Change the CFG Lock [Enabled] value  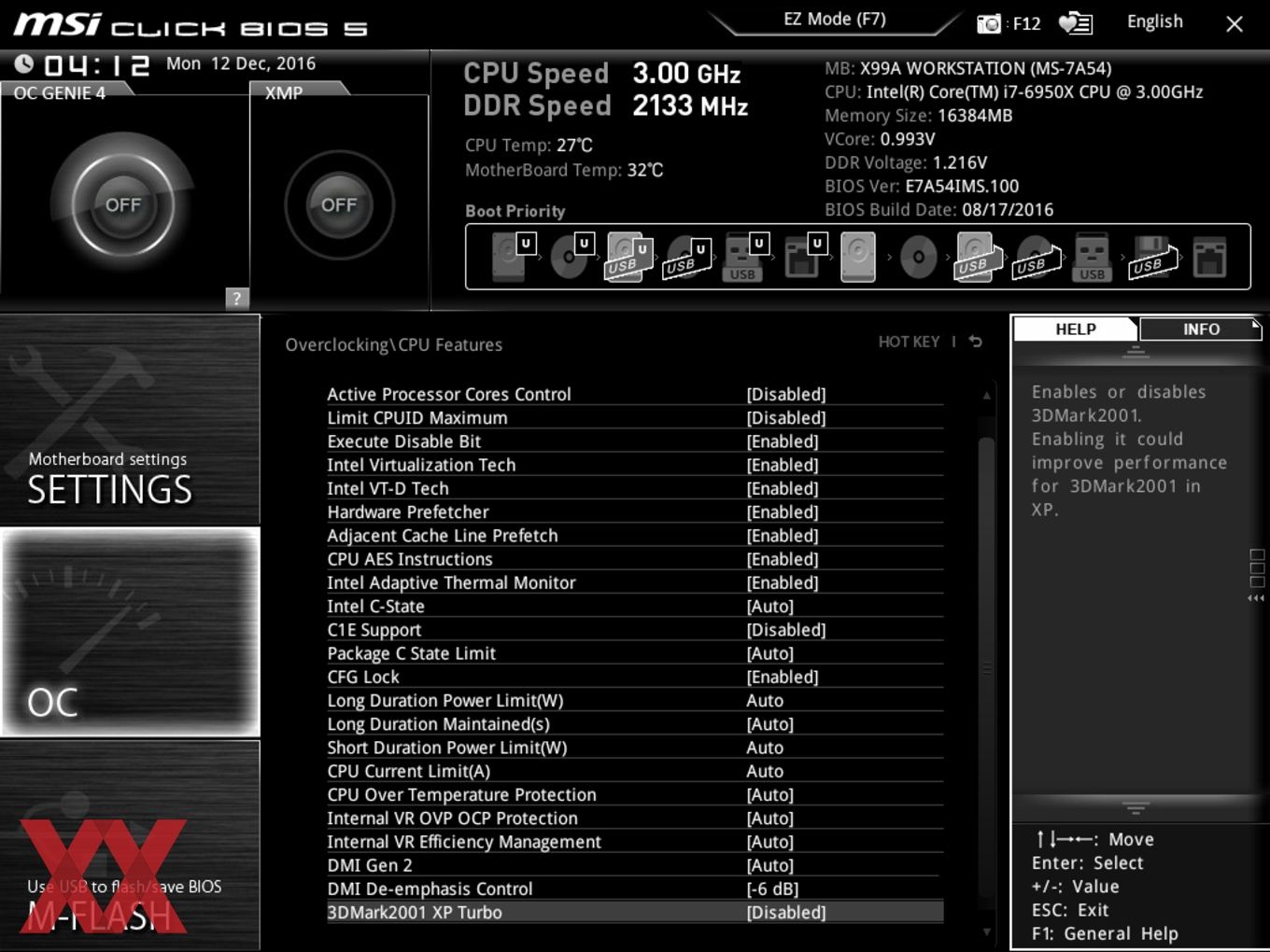pos(783,677)
